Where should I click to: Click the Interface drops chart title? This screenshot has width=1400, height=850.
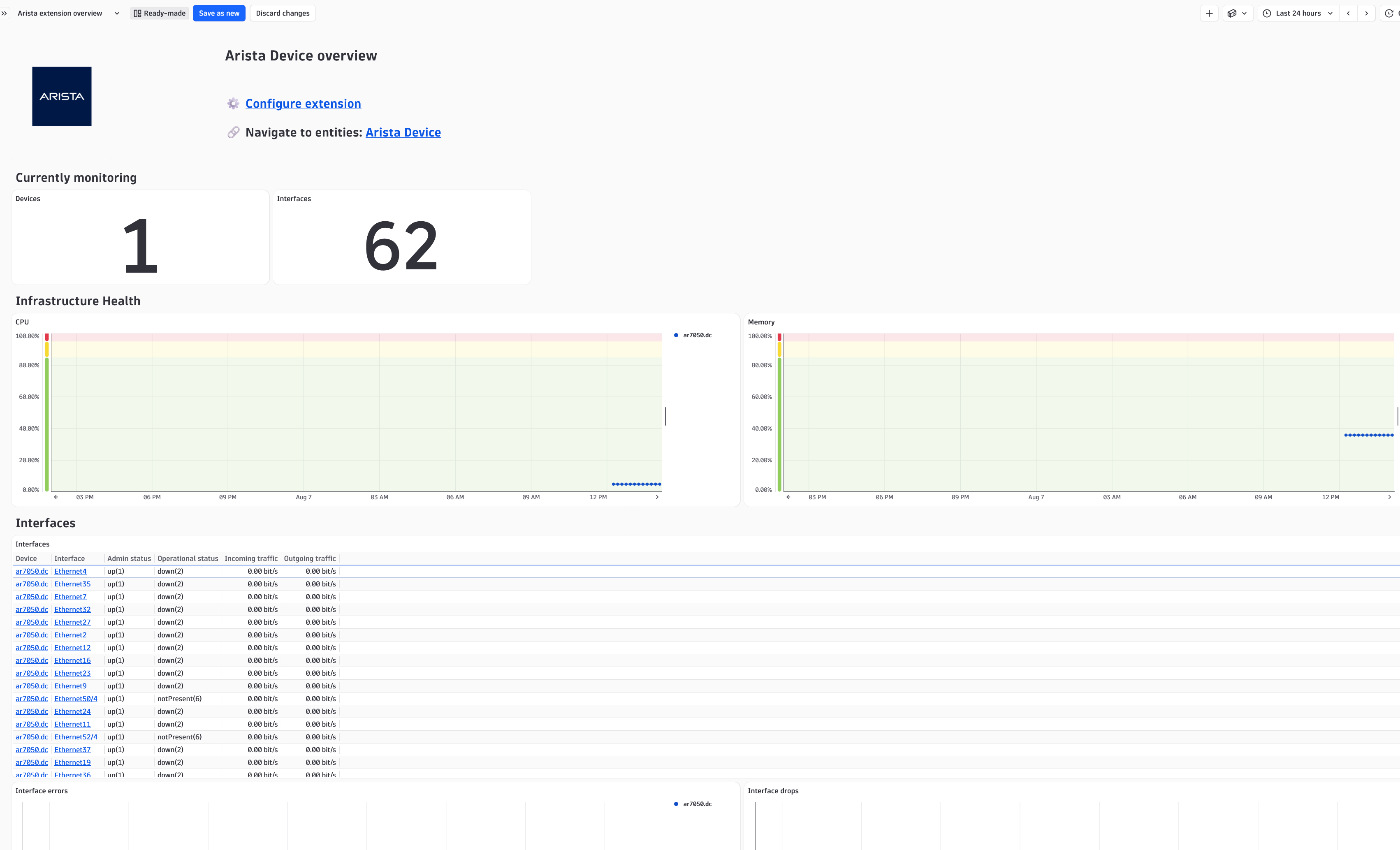pos(773,791)
